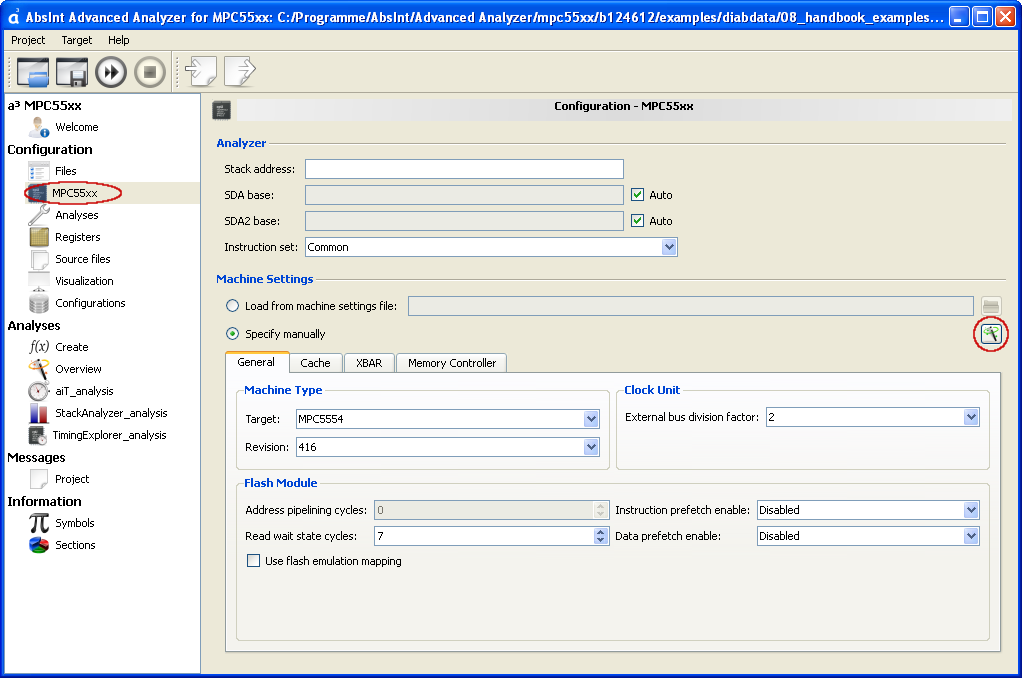1022x678 pixels.
Task: Click the aiT_analysis clock icon
Action: click(x=39, y=391)
